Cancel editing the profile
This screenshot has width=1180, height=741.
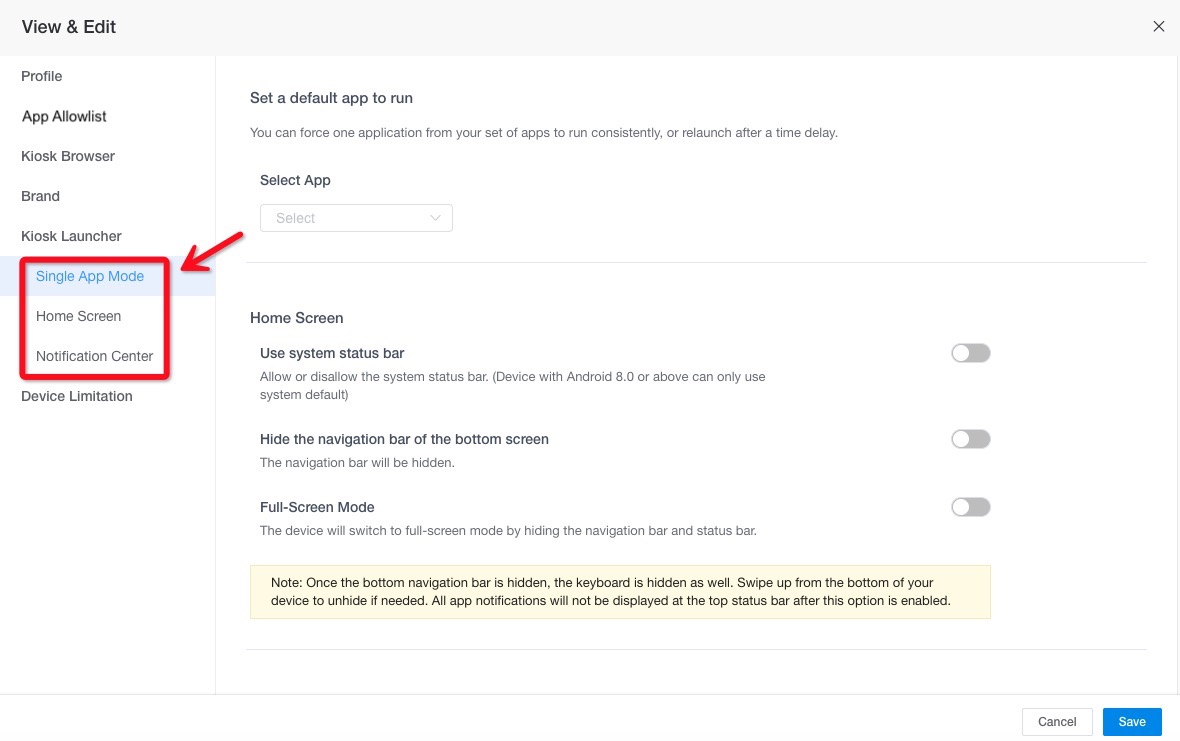pyautogui.click(x=1056, y=721)
